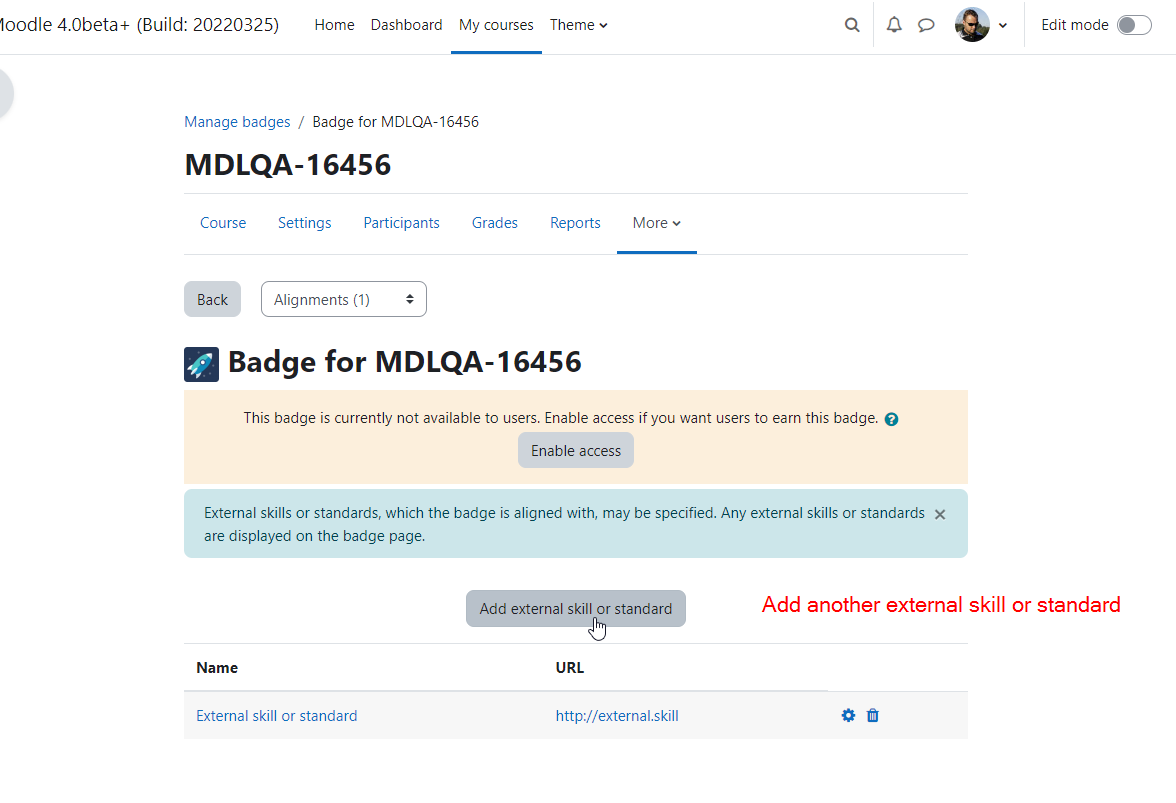Open the user menu chevron
1176x803 pixels.
1003,25
